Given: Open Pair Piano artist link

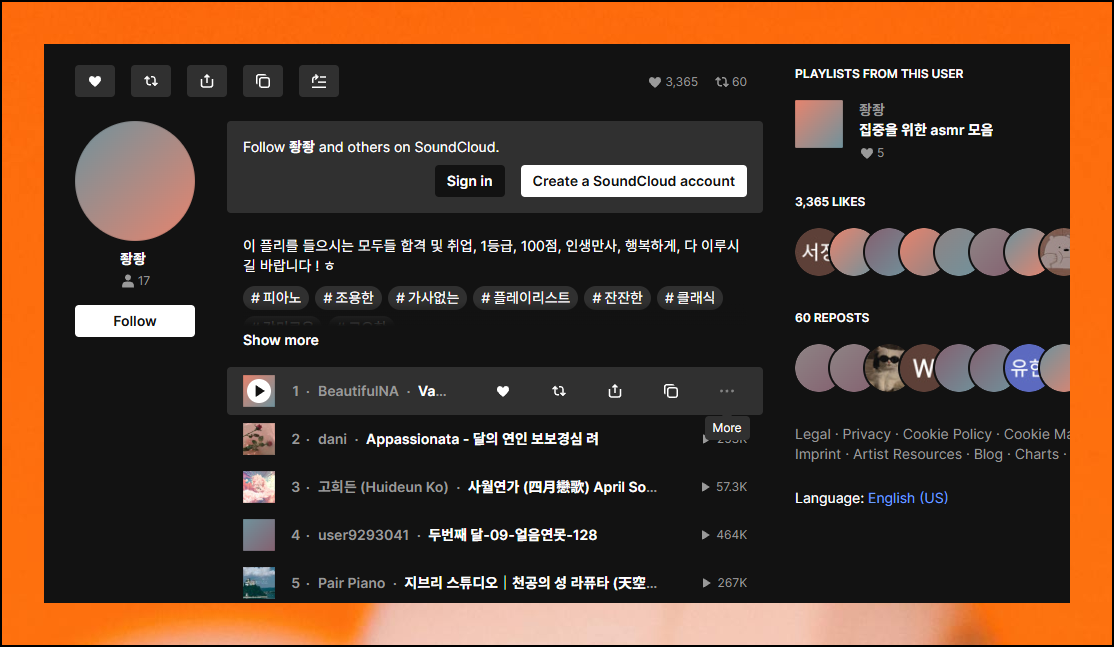Looking at the screenshot, I should 351,583.
